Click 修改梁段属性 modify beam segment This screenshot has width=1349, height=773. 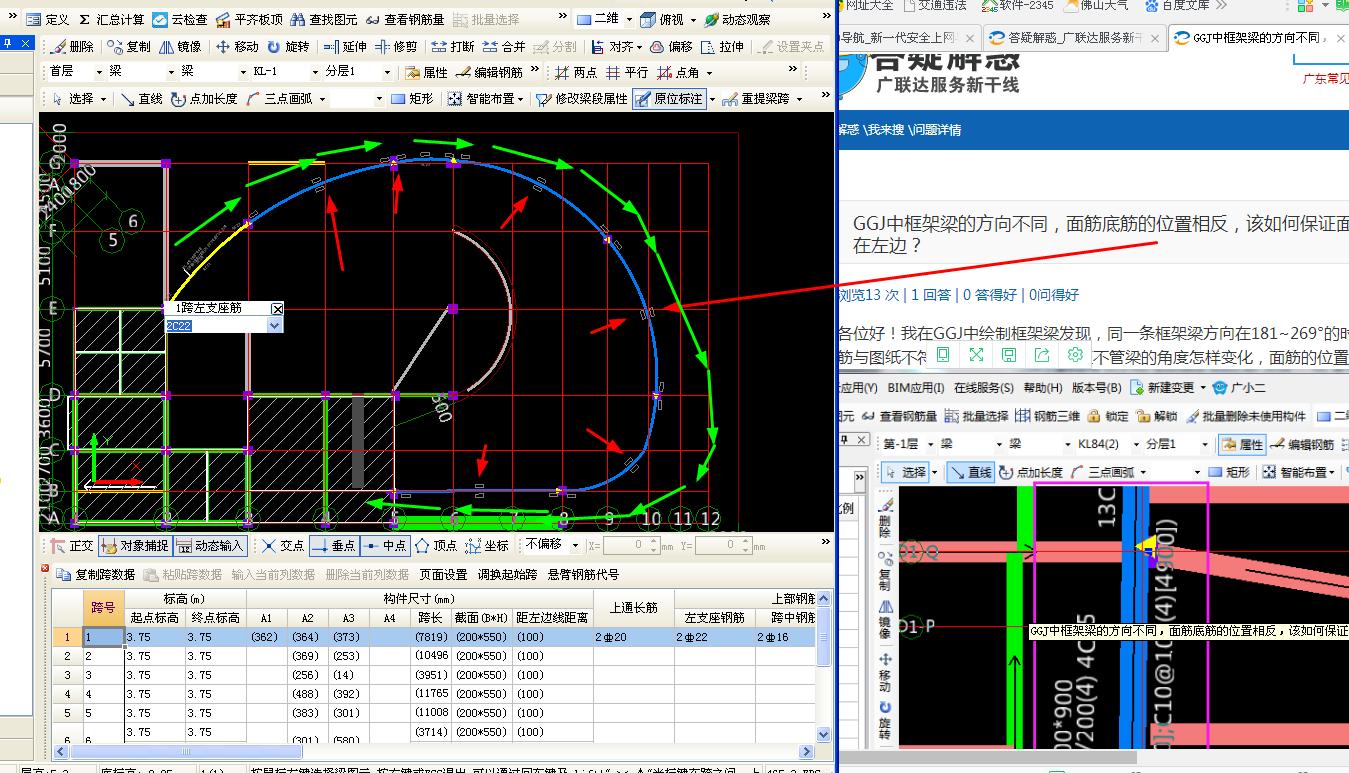tap(582, 99)
